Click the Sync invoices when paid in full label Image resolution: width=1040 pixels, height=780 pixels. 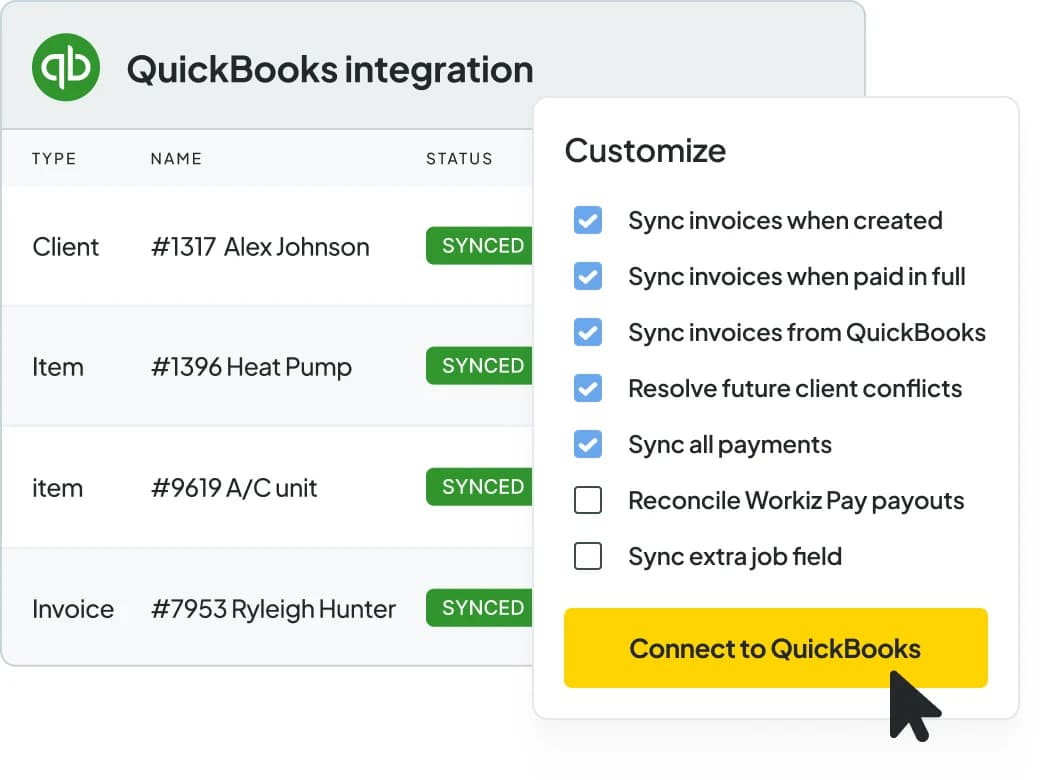coord(797,276)
